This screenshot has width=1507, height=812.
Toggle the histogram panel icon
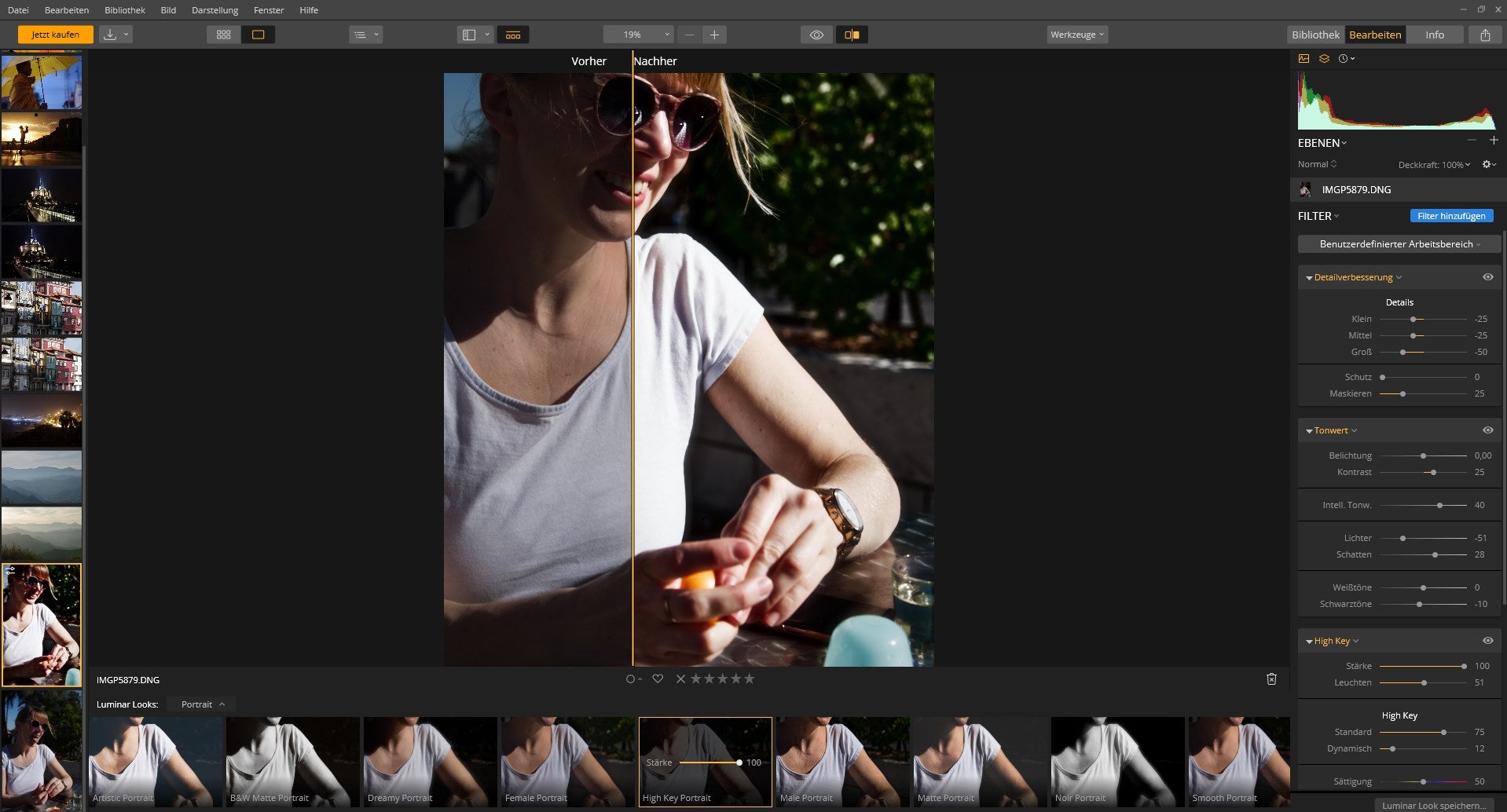1303,59
